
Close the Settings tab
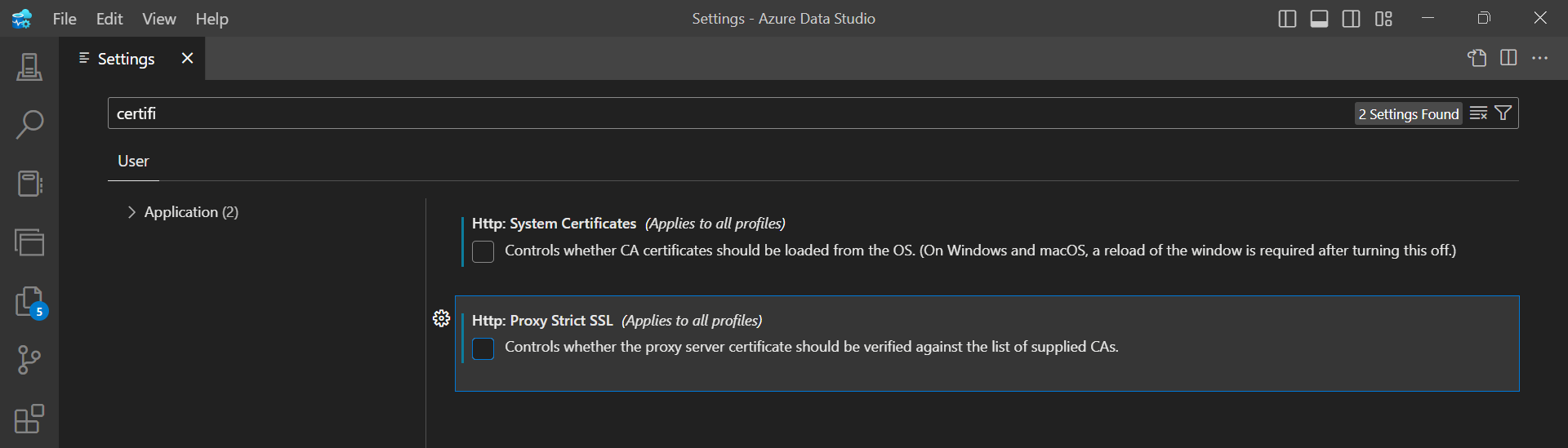click(187, 58)
